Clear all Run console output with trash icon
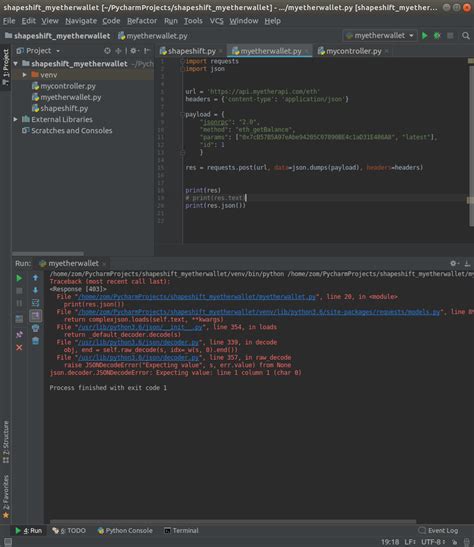Screen dimensions: 474x547 point(35,341)
